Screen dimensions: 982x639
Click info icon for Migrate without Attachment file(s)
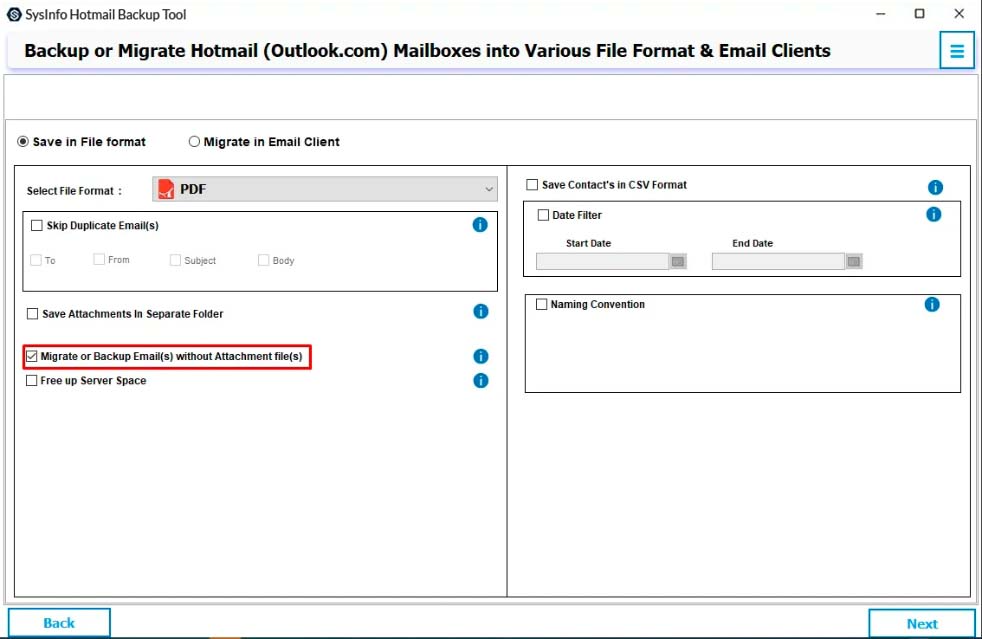click(x=480, y=356)
